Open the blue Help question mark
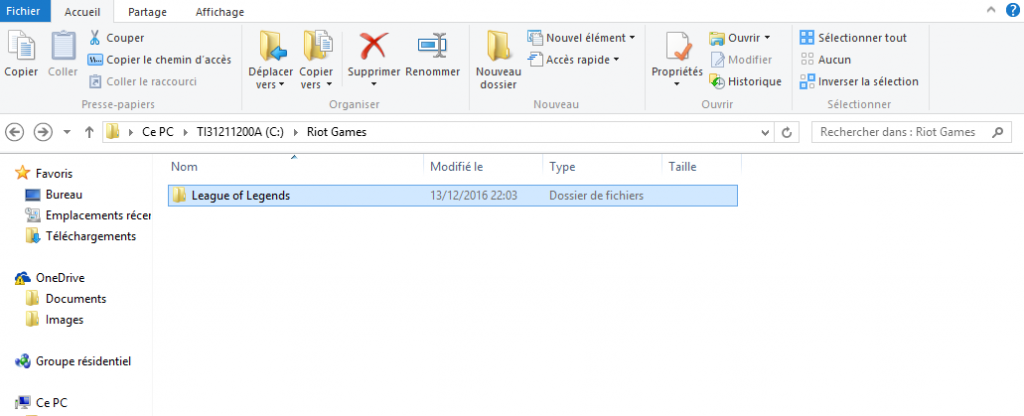Viewport: 1024px width, 416px height. tap(1014, 10)
